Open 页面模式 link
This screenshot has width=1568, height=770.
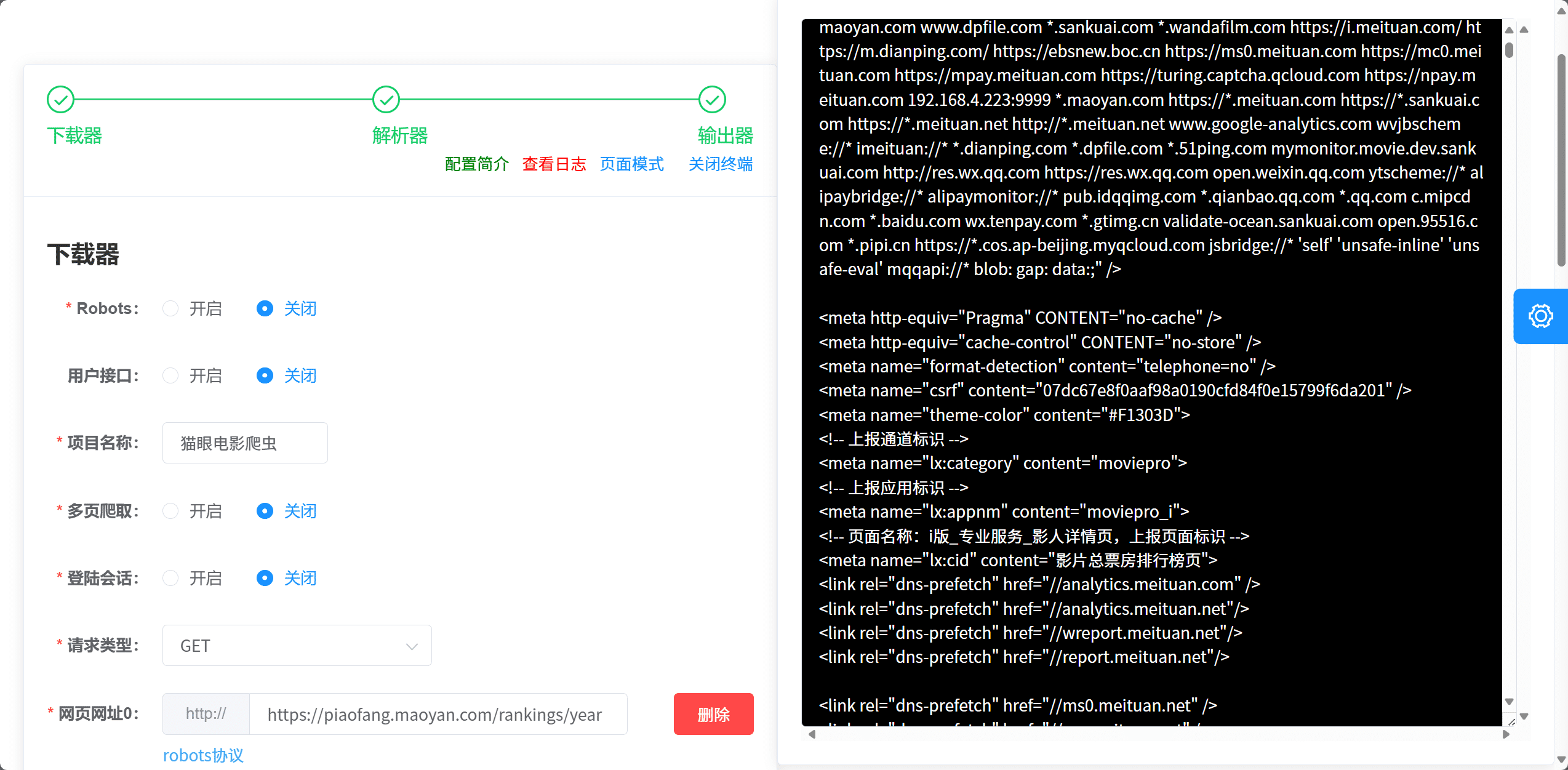631,164
